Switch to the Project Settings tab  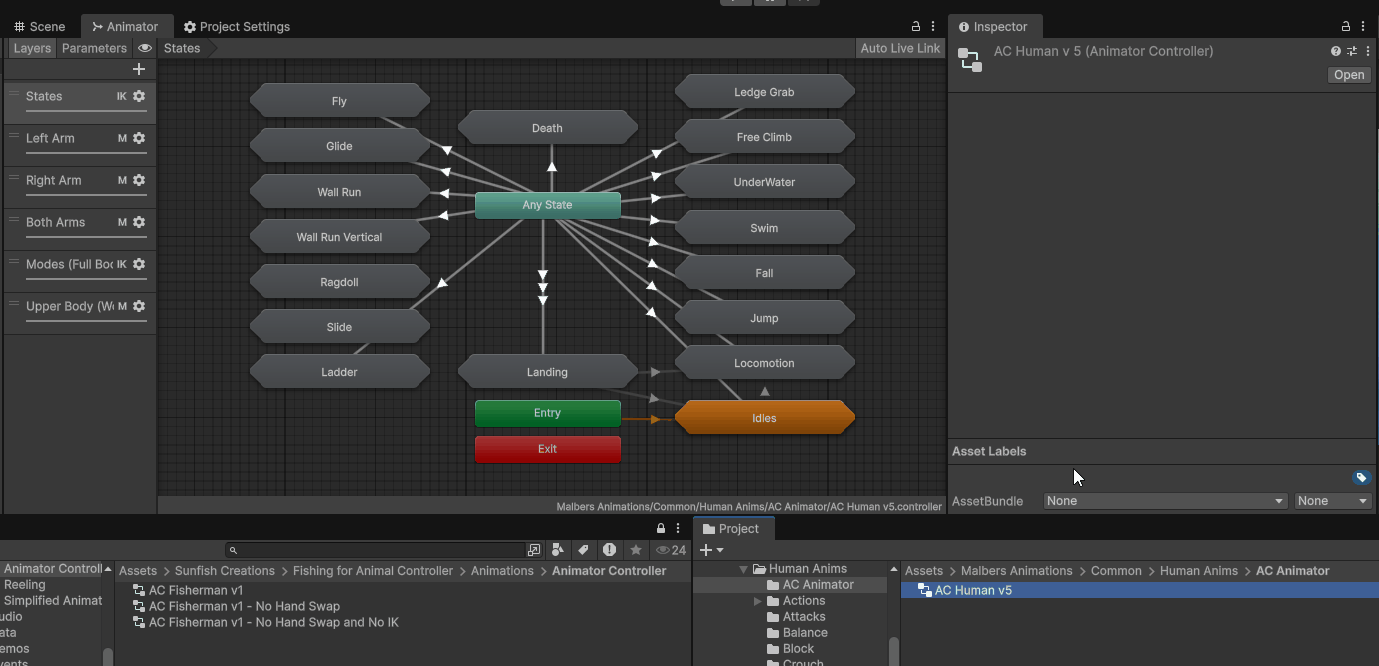237,27
